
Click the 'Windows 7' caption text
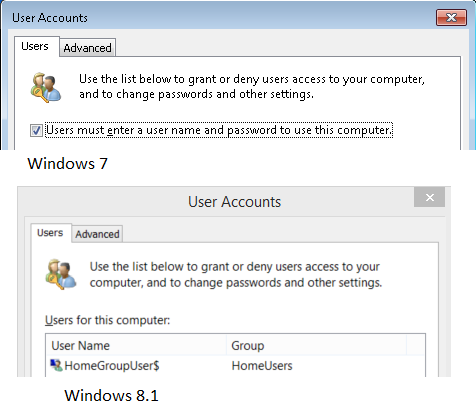pyautogui.click(x=68, y=164)
